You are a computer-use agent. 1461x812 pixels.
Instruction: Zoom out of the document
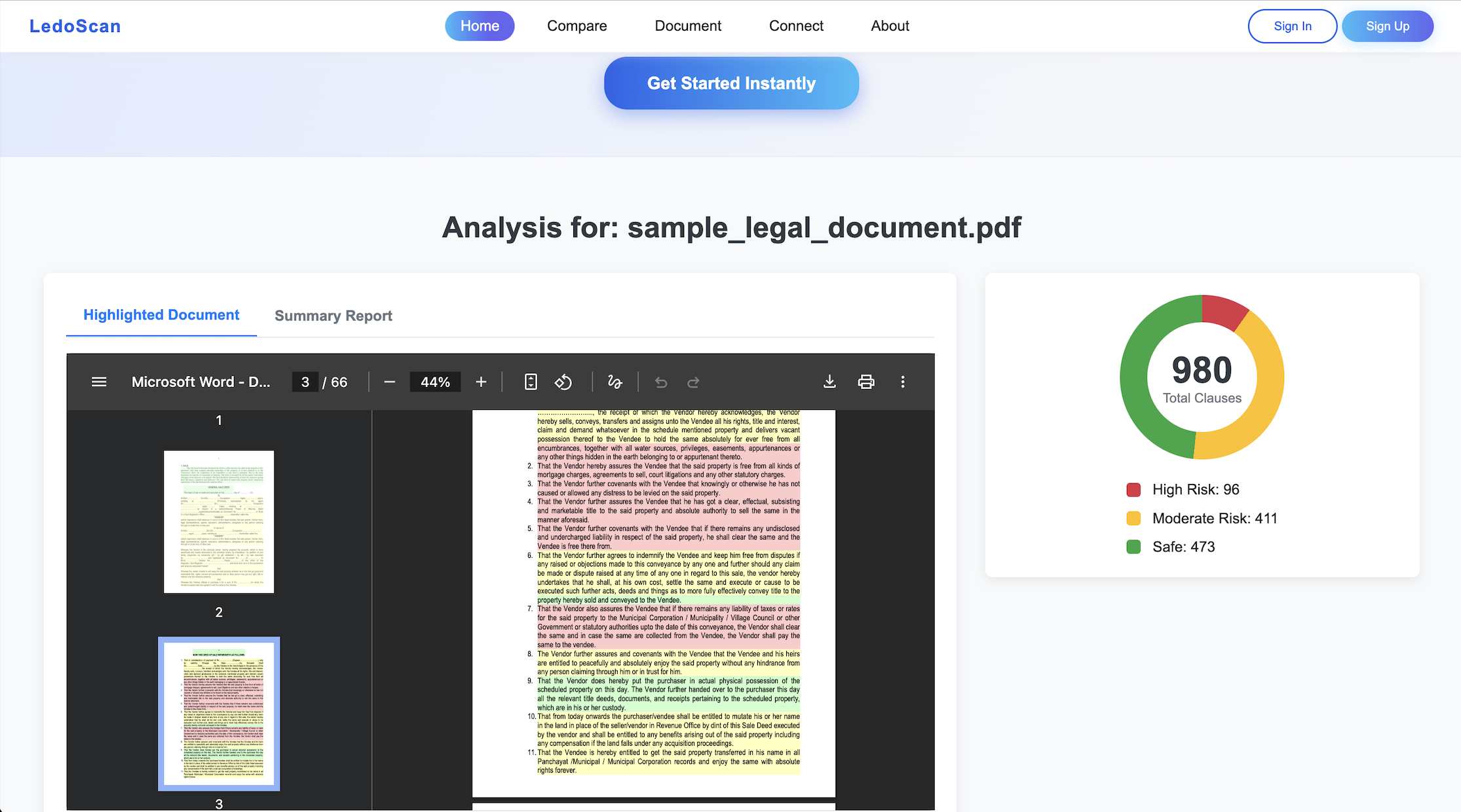pos(389,382)
